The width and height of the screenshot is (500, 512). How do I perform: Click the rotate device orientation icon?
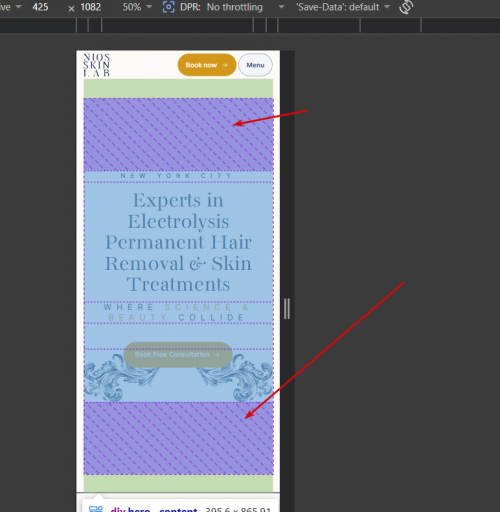tap(406, 7)
